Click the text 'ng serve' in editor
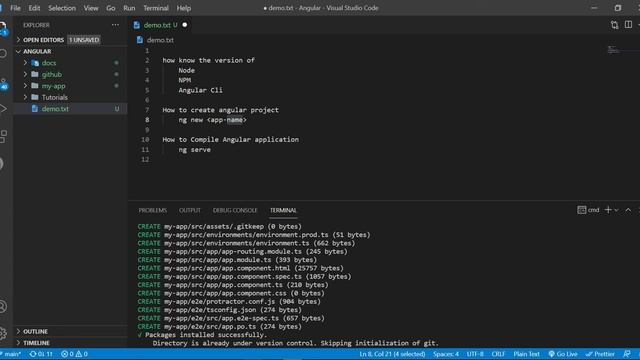Viewport: 640px width, 360px height. pos(194,150)
